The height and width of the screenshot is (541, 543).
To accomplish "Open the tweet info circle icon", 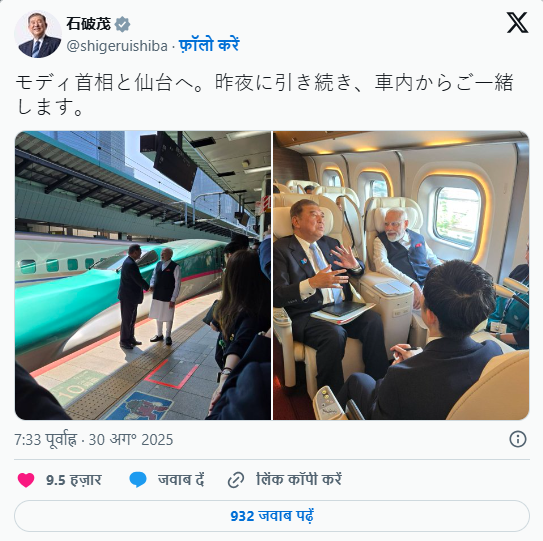I will 518,439.
